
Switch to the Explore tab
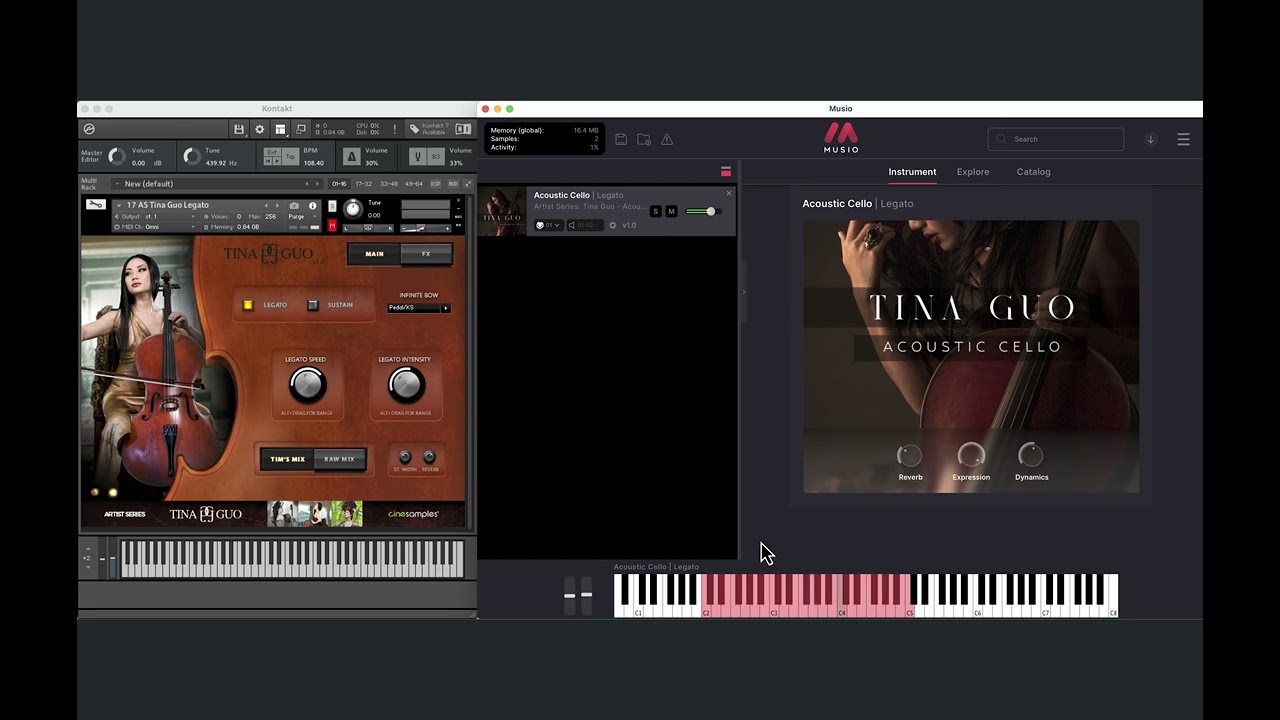pos(972,172)
